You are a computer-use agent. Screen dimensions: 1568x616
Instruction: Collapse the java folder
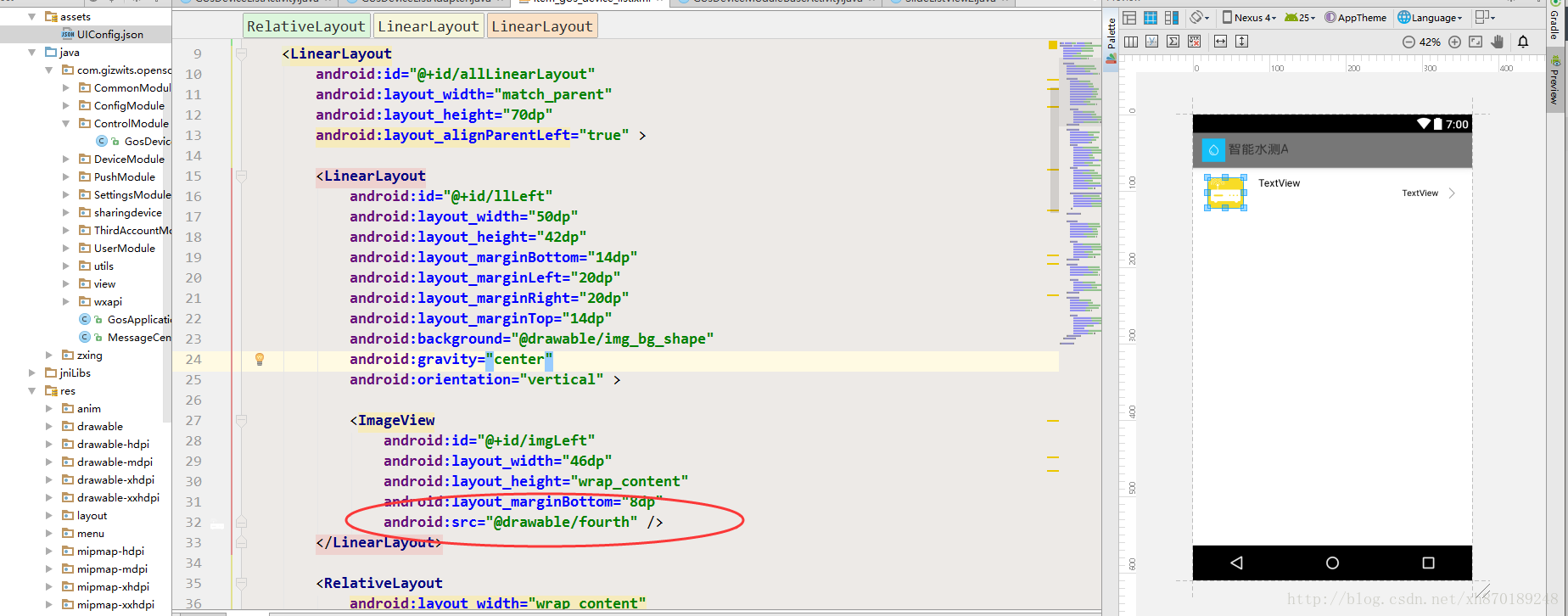click(x=32, y=53)
